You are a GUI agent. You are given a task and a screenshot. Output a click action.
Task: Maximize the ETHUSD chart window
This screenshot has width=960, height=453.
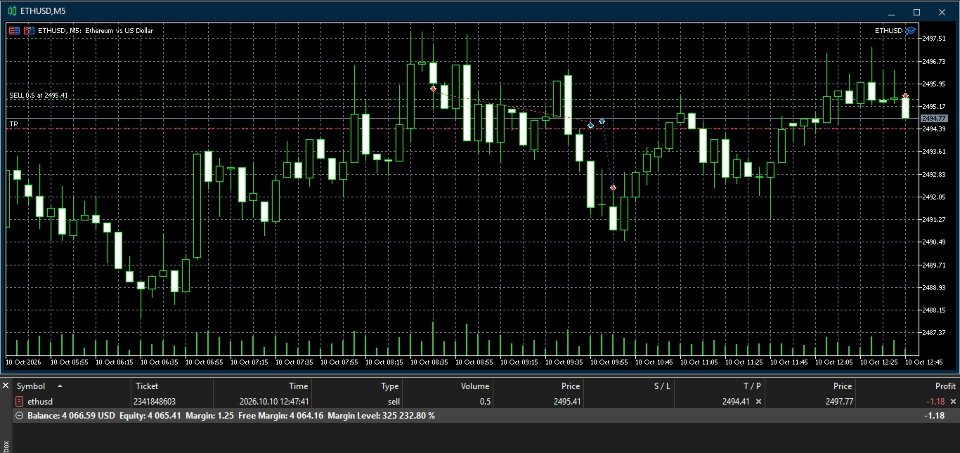917,12
